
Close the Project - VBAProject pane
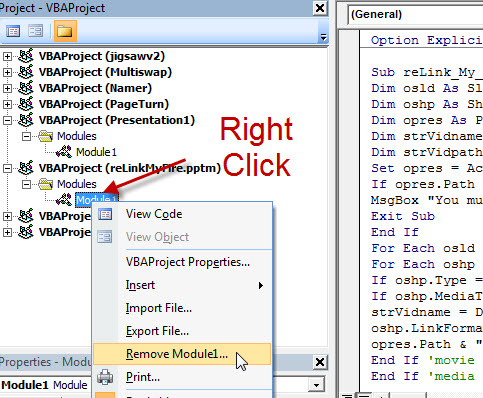[x=320, y=8]
